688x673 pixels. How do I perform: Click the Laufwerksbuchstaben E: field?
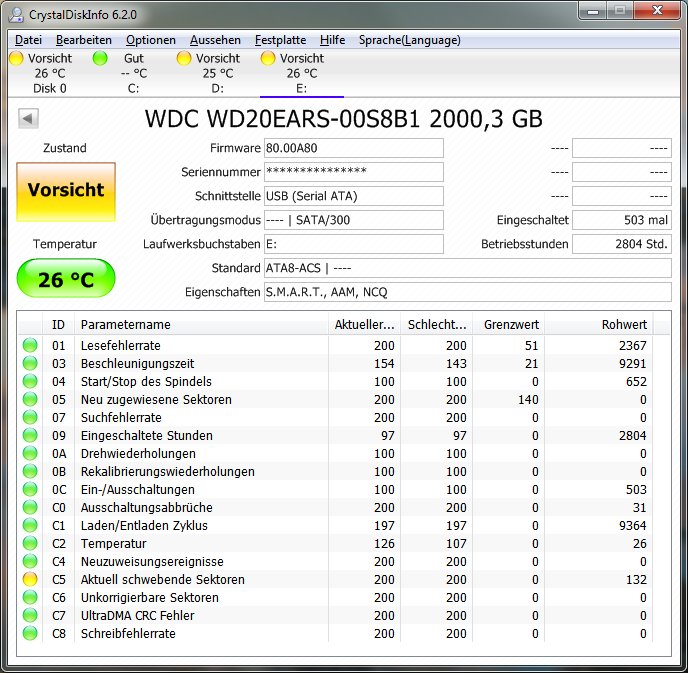click(354, 244)
